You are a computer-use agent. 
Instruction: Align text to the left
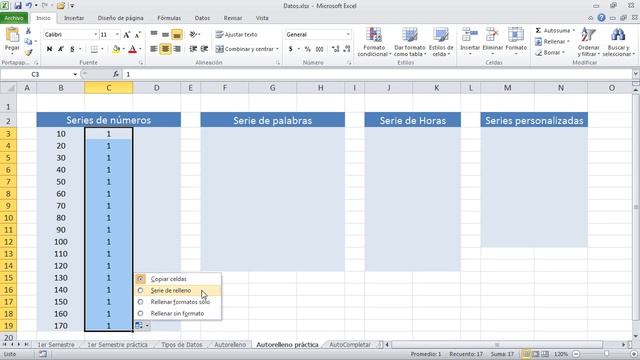coord(154,49)
